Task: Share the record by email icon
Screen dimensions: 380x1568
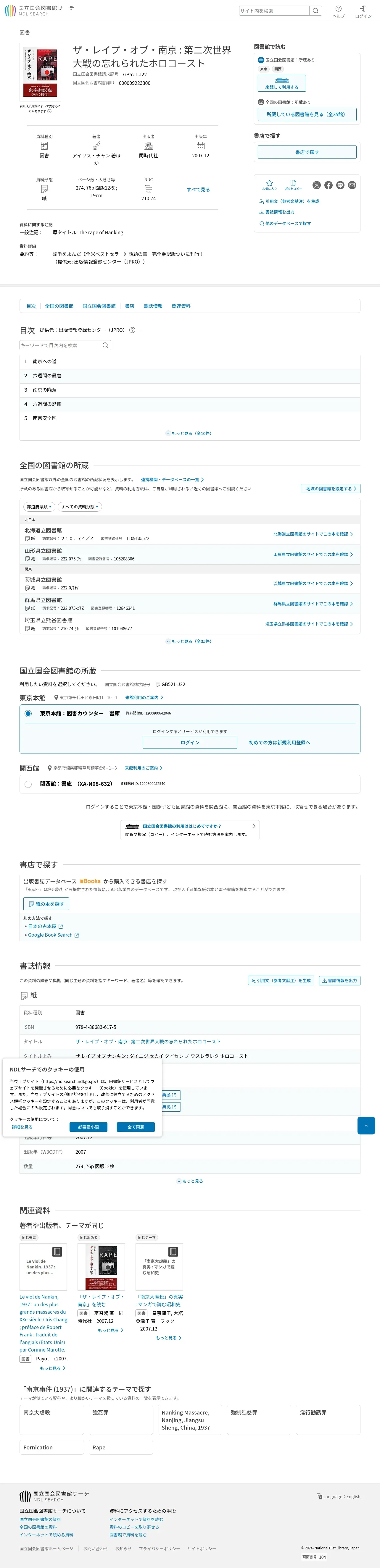Action: tap(352, 185)
